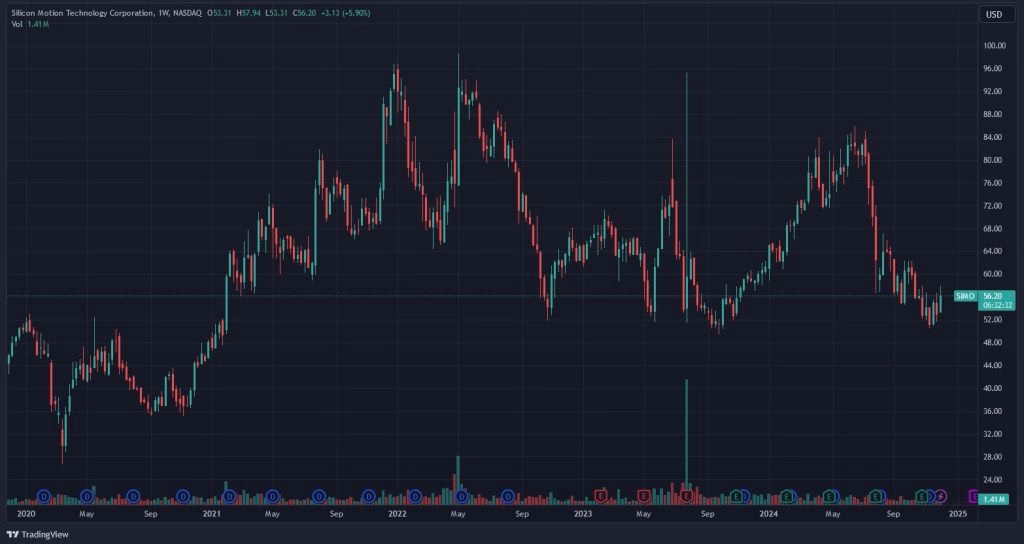Click the 2022 label on the time axis
The height and width of the screenshot is (544, 1024).
[x=397, y=514]
